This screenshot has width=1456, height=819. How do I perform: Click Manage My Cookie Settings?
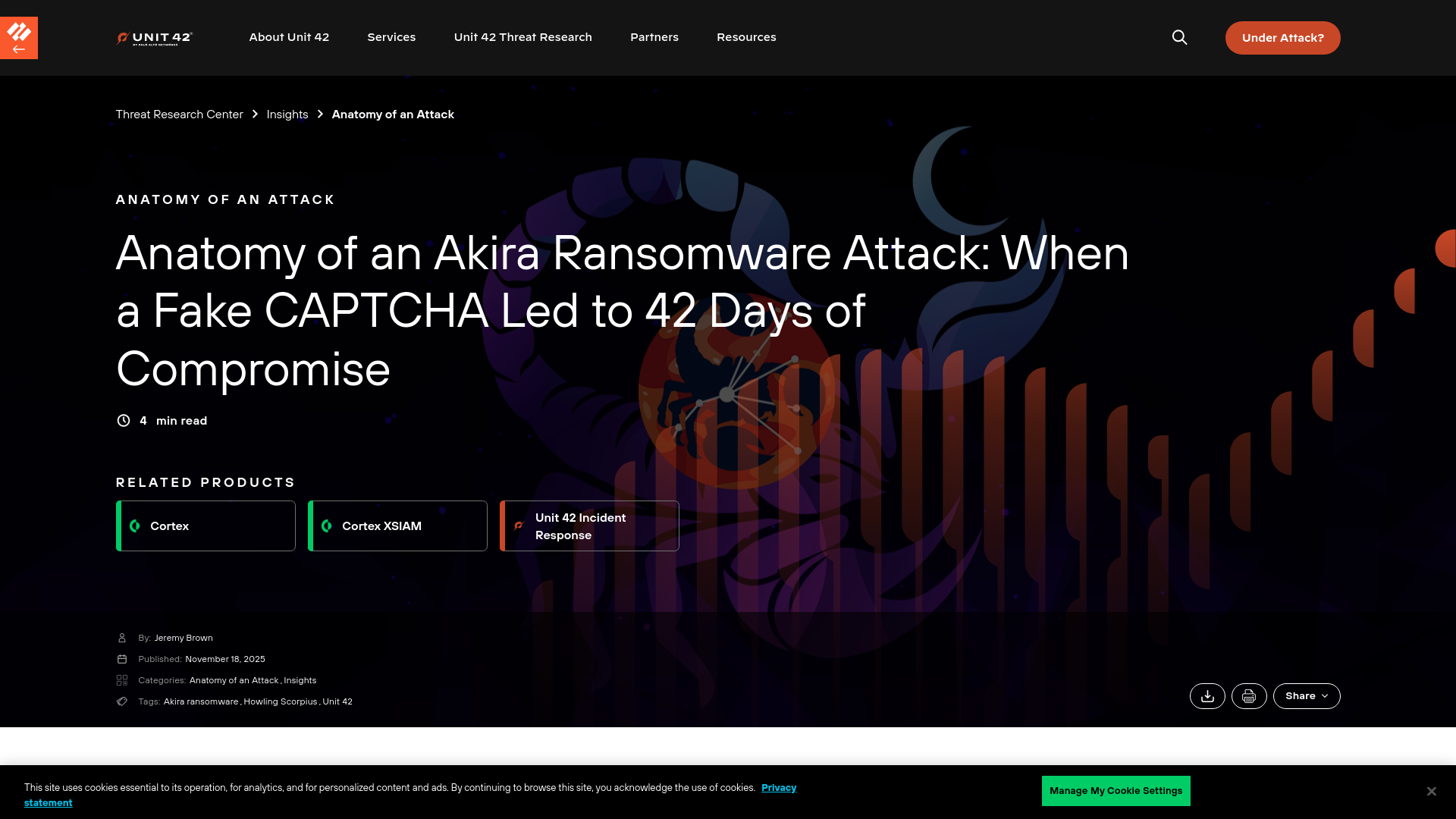tap(1116, 791)
